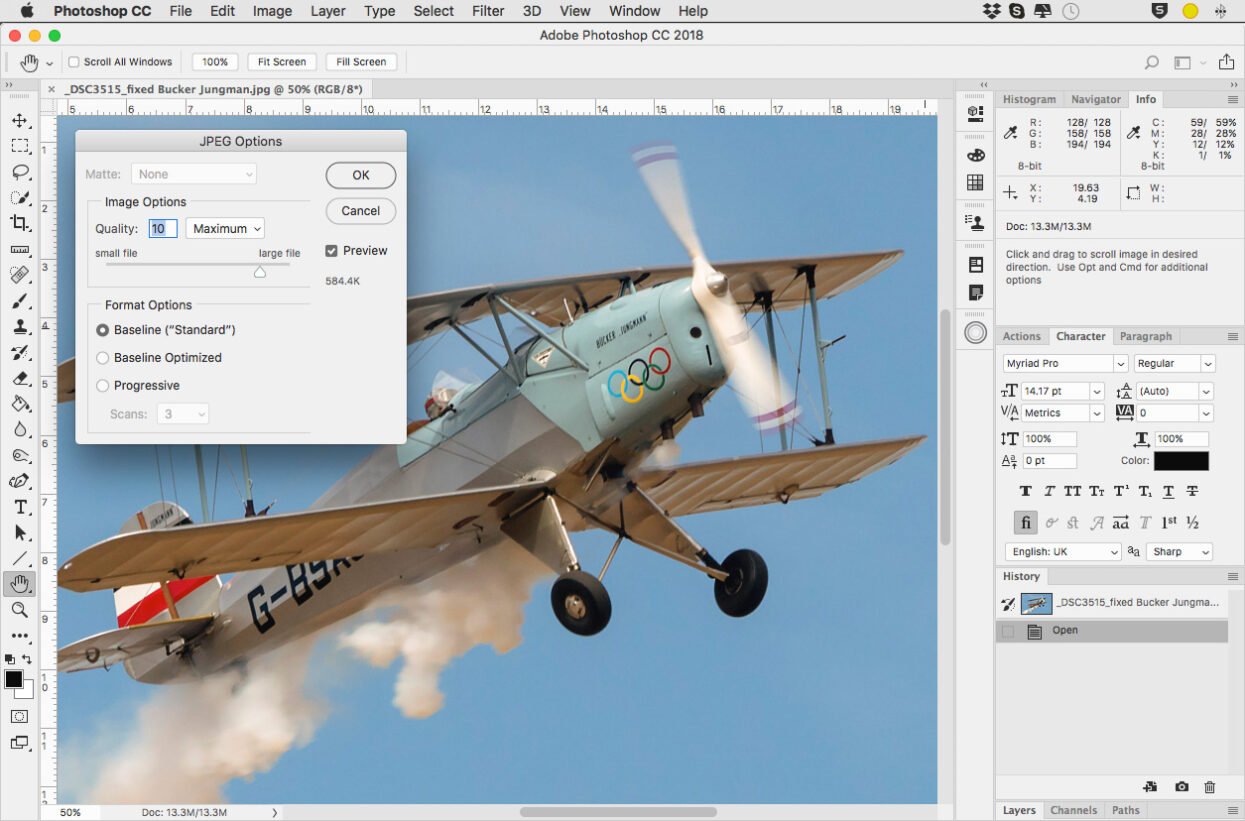Select the Crop tool
Viewport: 1245px width, 821px height.
click(x=20, y=223)
